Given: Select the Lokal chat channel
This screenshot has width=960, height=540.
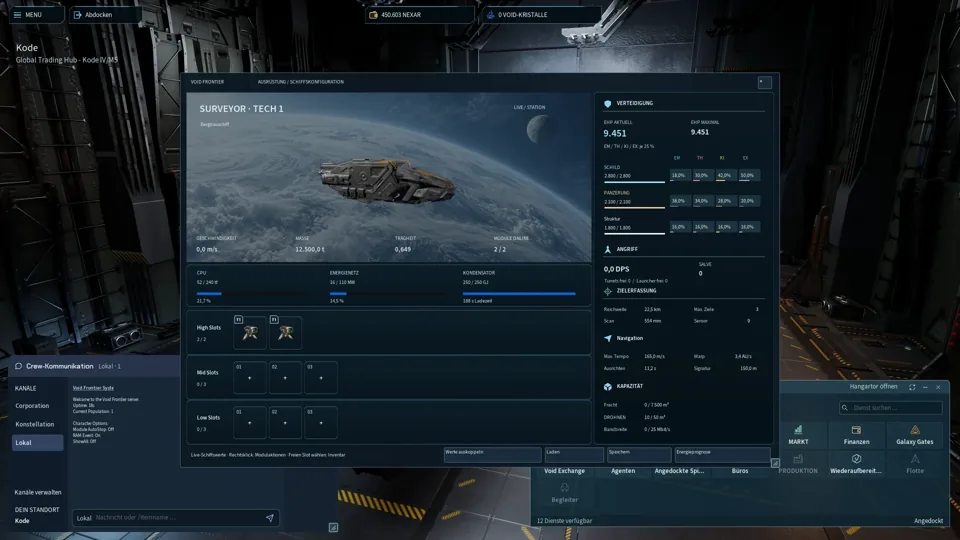Looking at the screenshot, I should 37,443.
